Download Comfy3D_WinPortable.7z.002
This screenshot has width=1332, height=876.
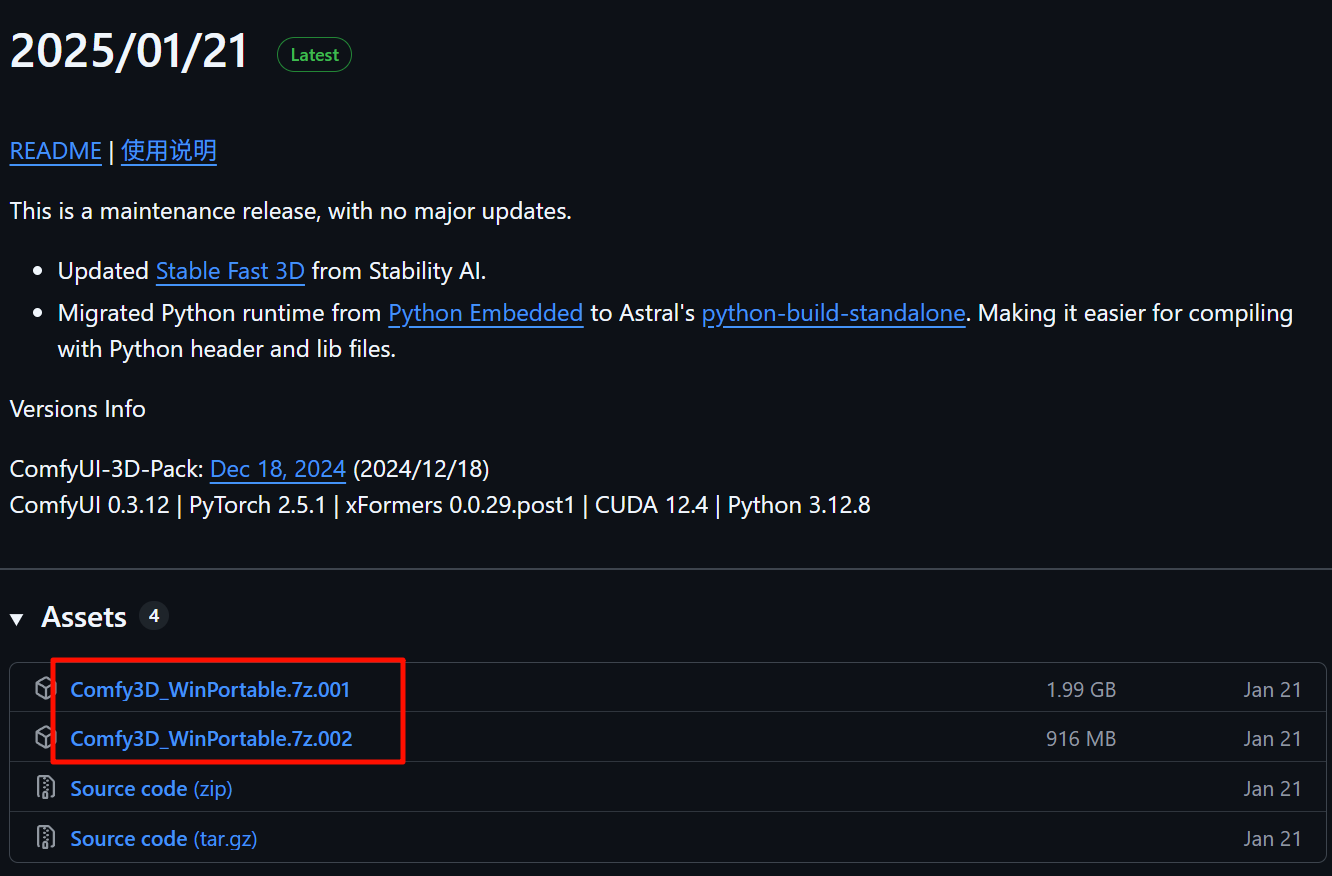(211, 739)
